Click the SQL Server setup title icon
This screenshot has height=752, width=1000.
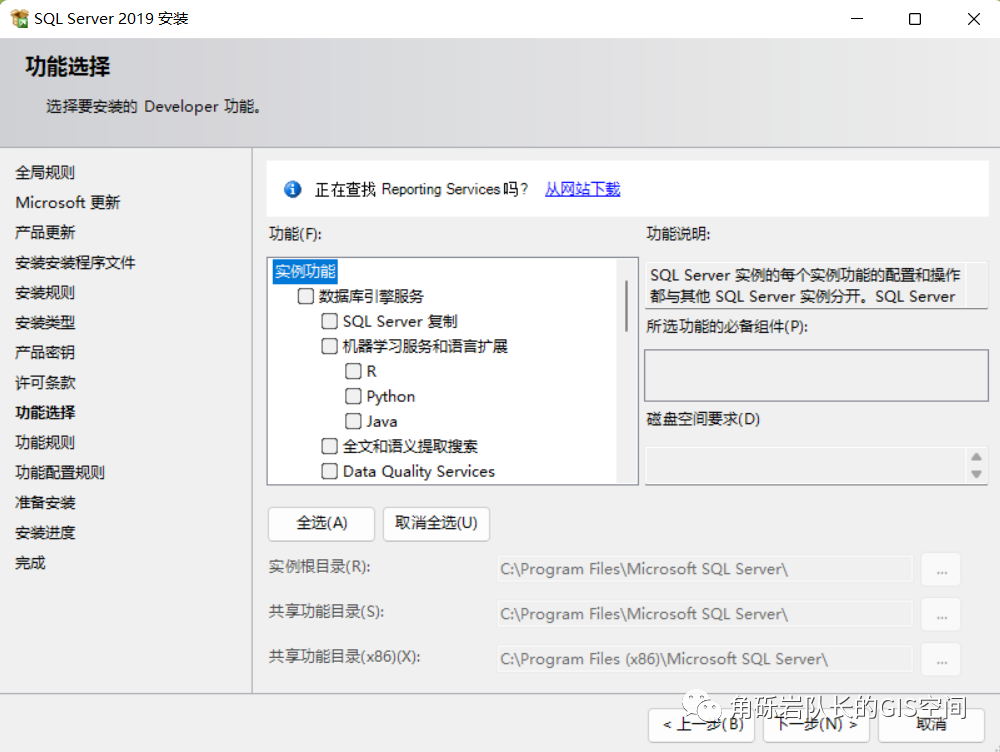20,18
